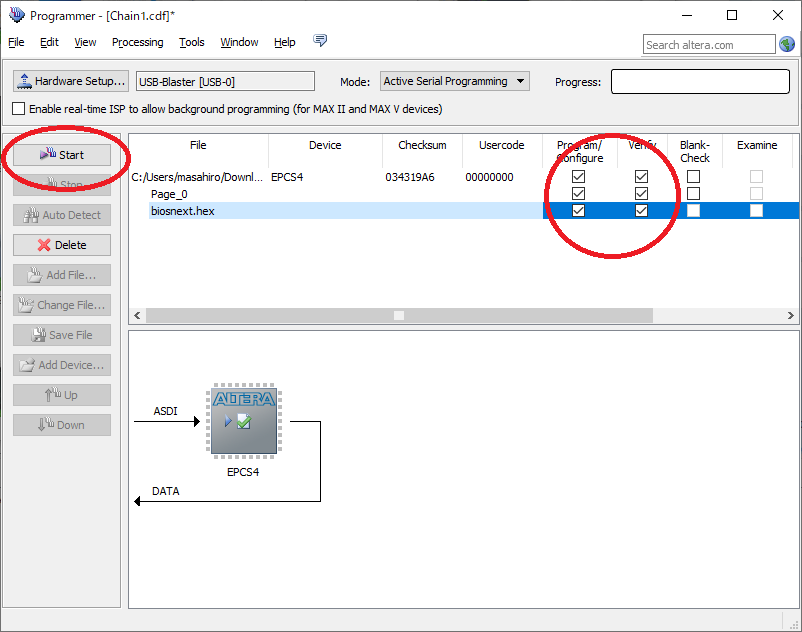
Task: Click the EPCS4 label under chip
Action: pyautogui.click(x=243, y=472)
